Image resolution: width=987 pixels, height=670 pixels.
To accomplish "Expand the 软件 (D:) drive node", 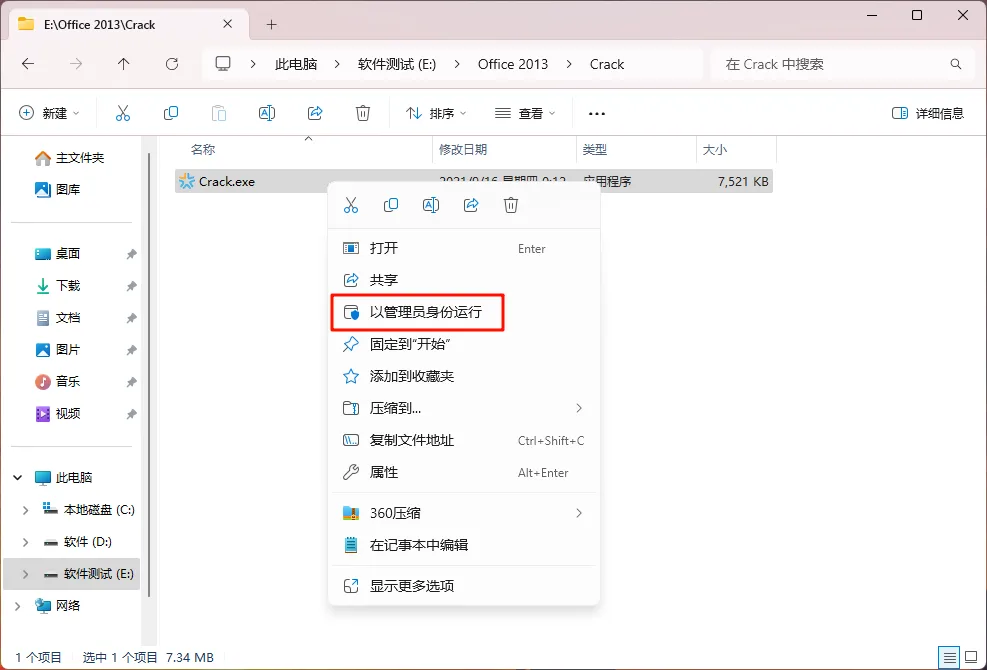I will [x=25, y=542].
